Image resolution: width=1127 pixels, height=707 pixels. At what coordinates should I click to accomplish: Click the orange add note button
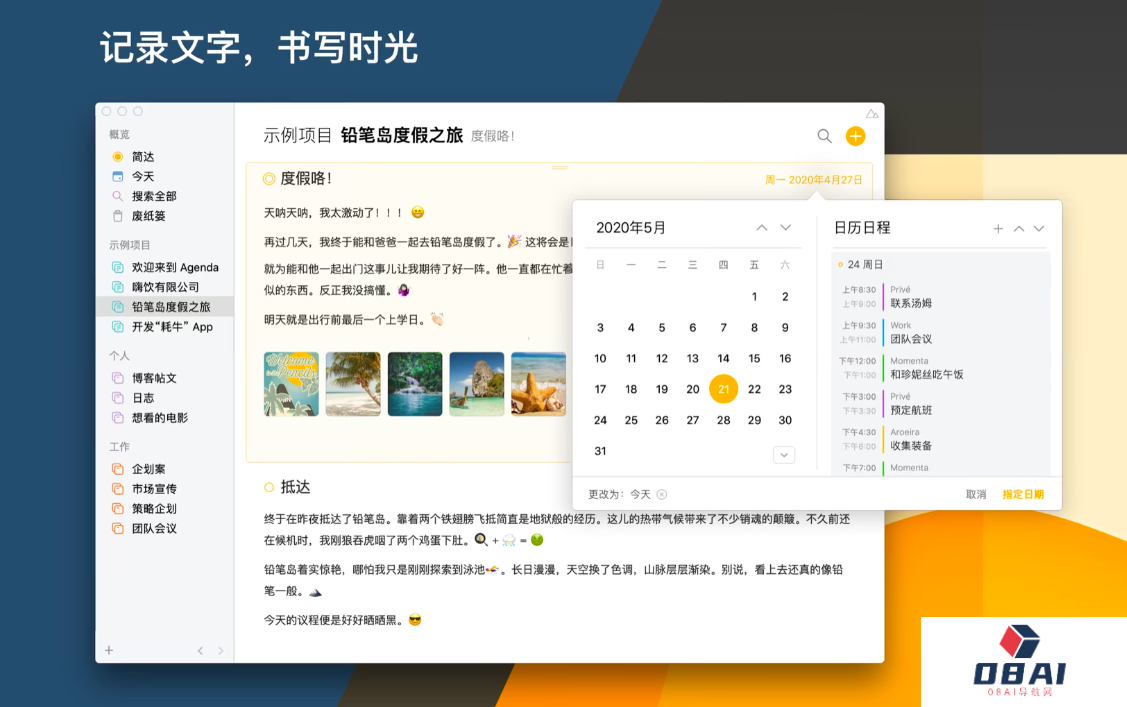click(855, 136)
